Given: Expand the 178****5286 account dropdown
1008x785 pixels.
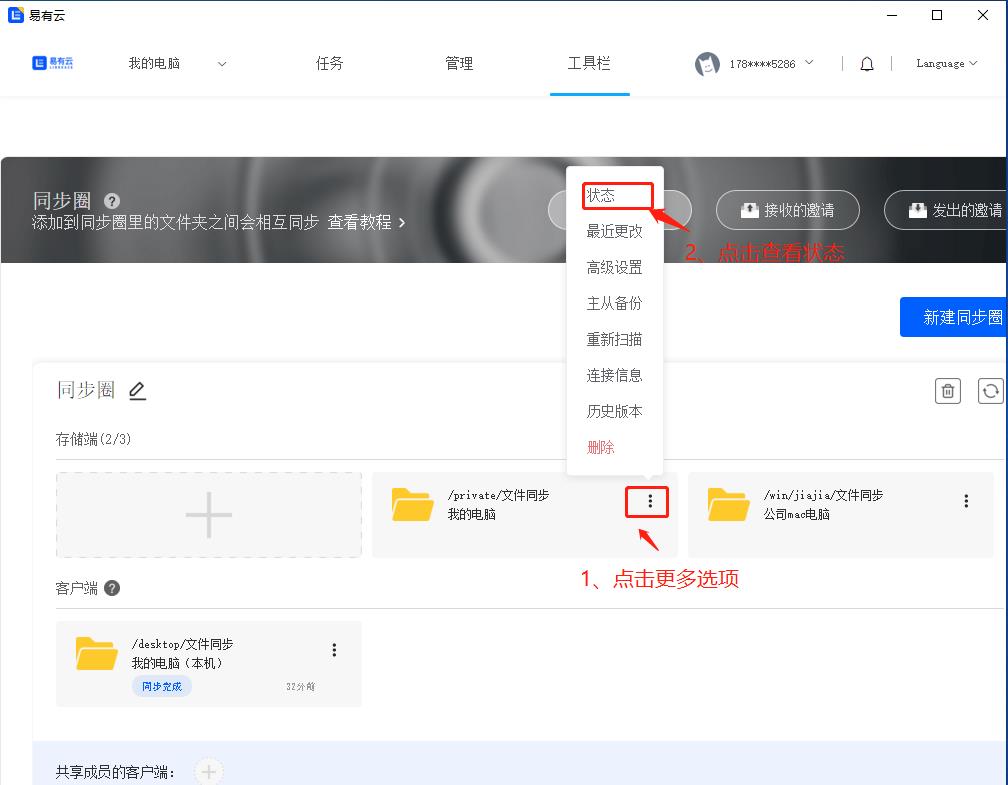Looking at the screenshot, I should point(809,62).
